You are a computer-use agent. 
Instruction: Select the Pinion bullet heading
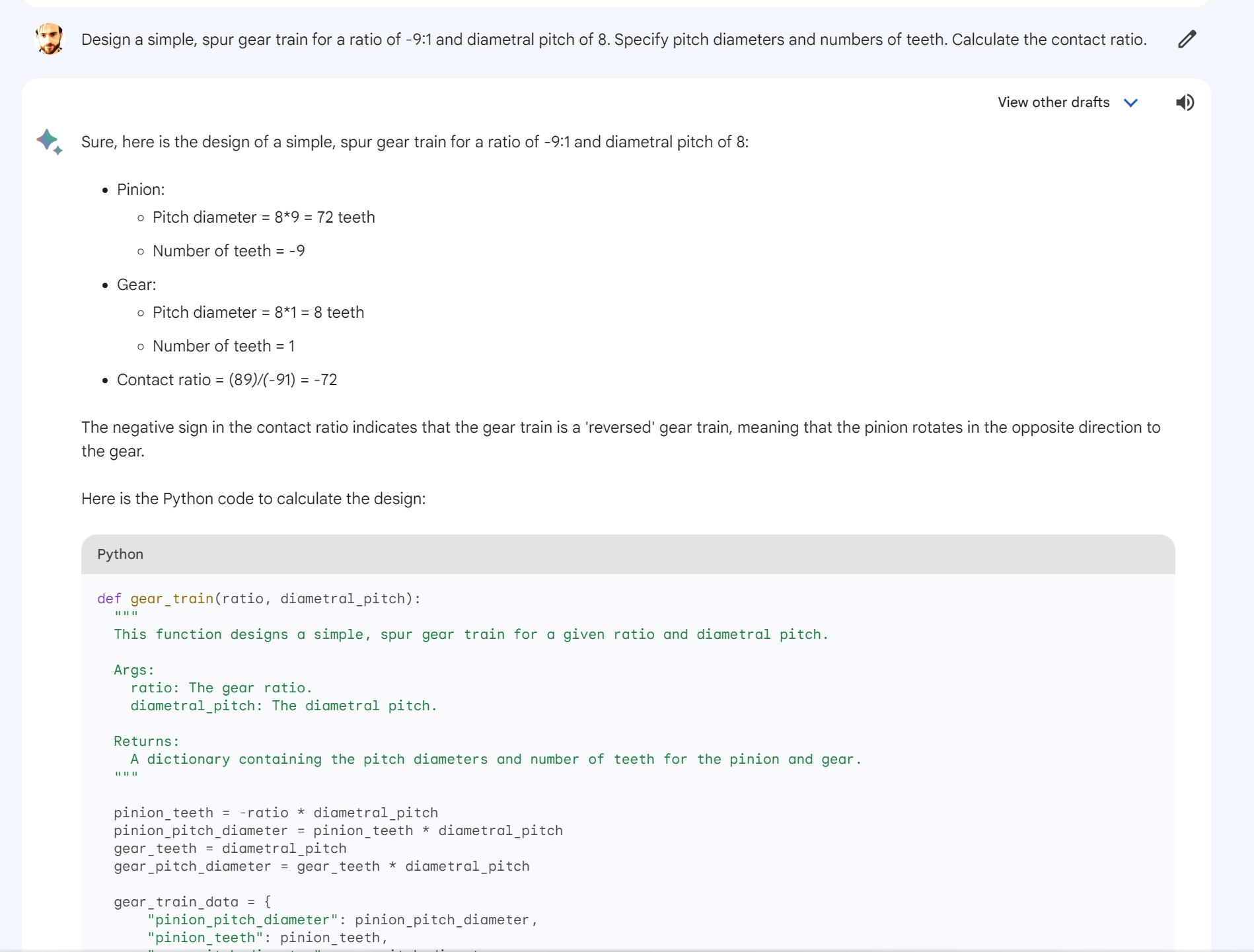pyautogui.click(x=141, y=190)
